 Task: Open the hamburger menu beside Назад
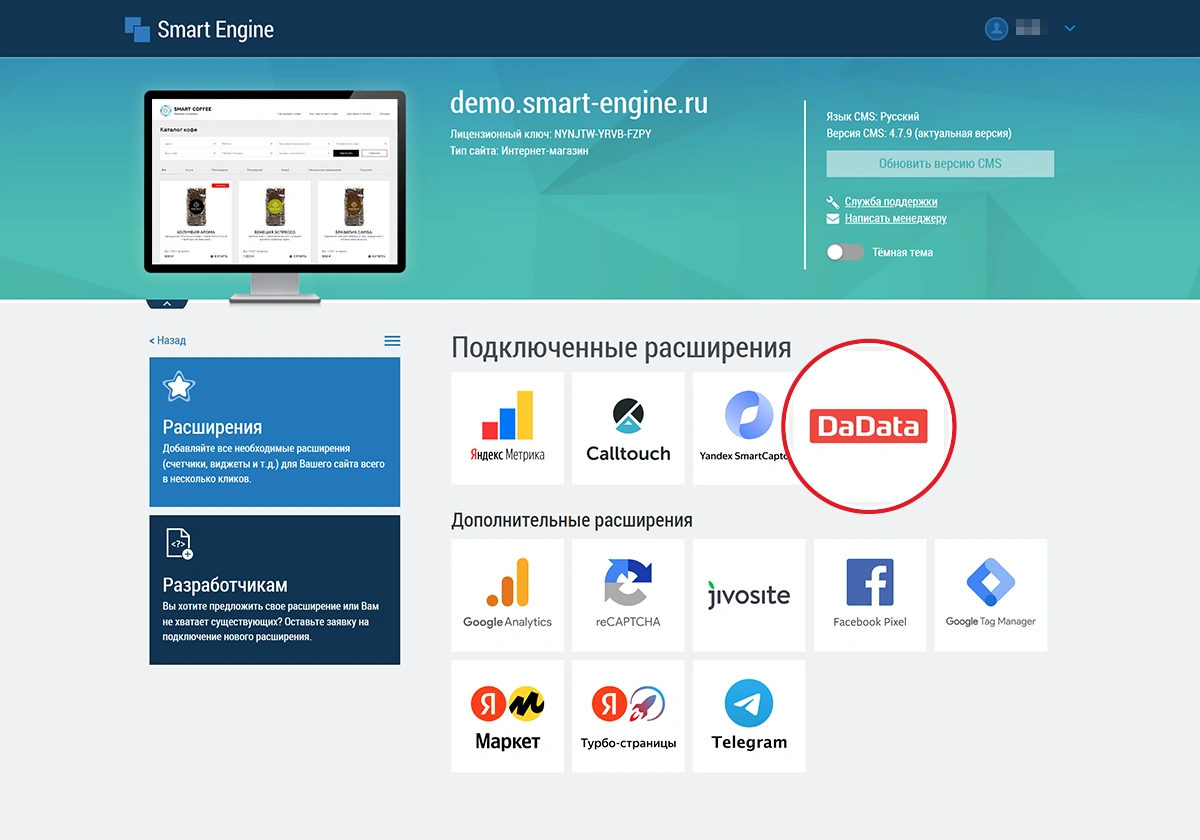(392, 341)
